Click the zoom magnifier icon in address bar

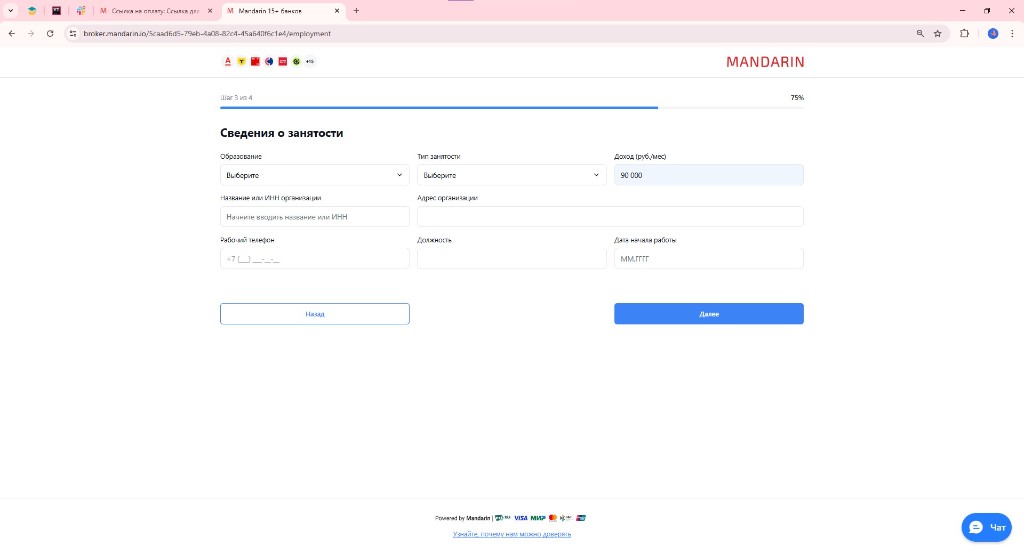(920, 33)
